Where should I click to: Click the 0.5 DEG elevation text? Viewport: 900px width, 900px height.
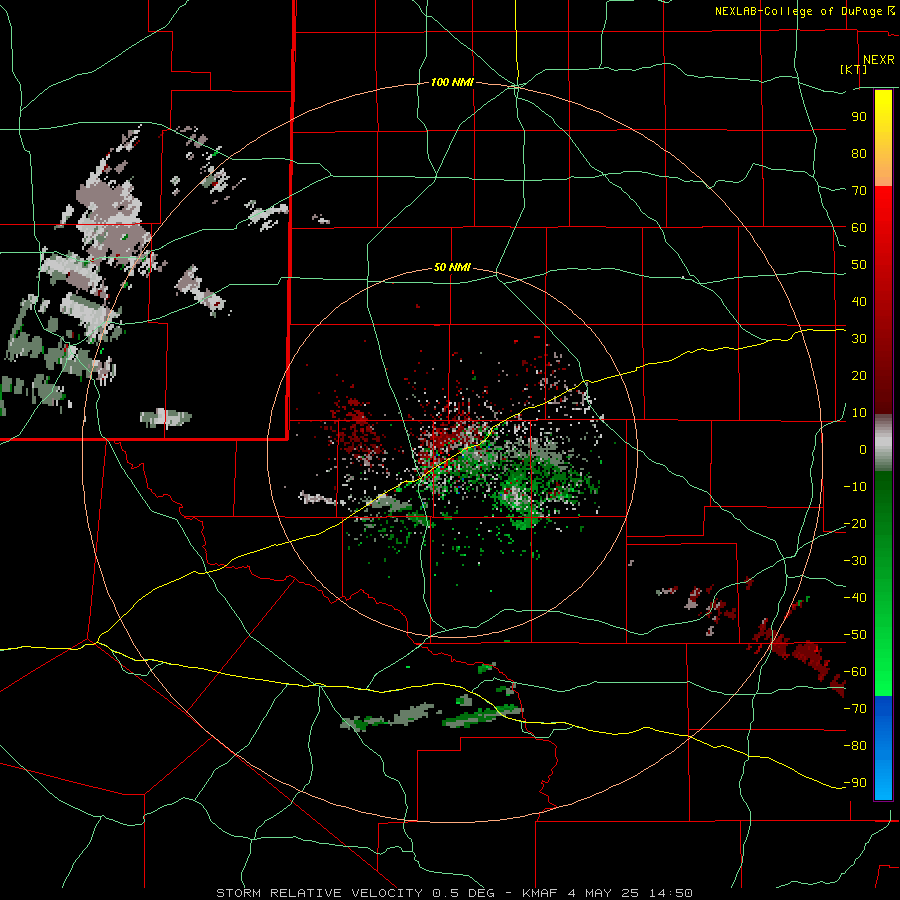tap(463, 893)
